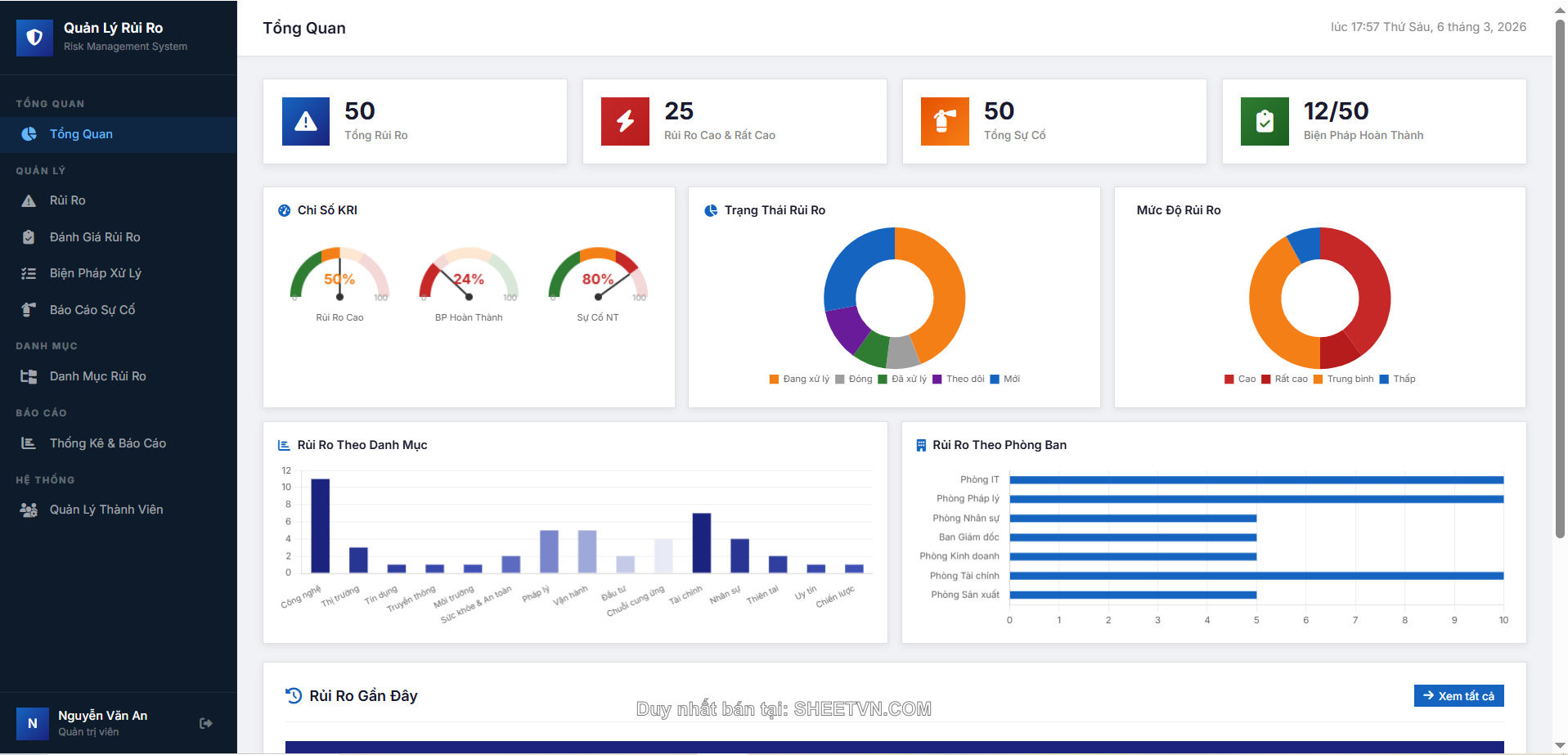This screenshot has width=1568, height=755.
Task: Select Tổng Quan in the sidebar menu
Action: tap(81, 133)
